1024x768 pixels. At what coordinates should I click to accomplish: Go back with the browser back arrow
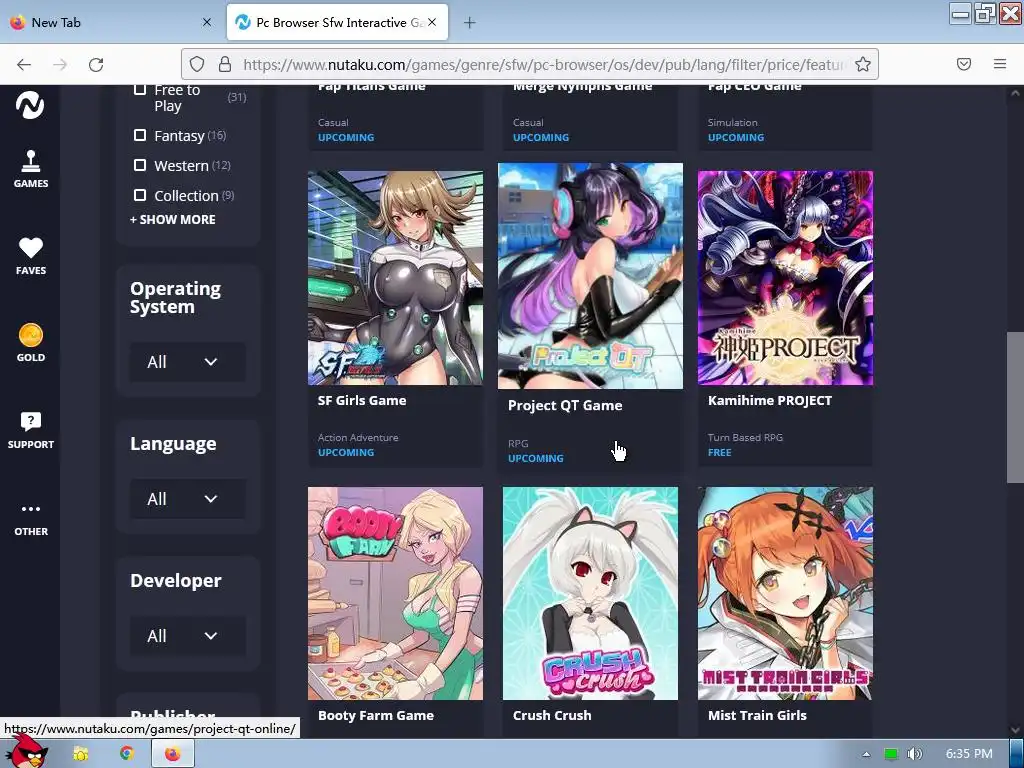click(24, 64)
